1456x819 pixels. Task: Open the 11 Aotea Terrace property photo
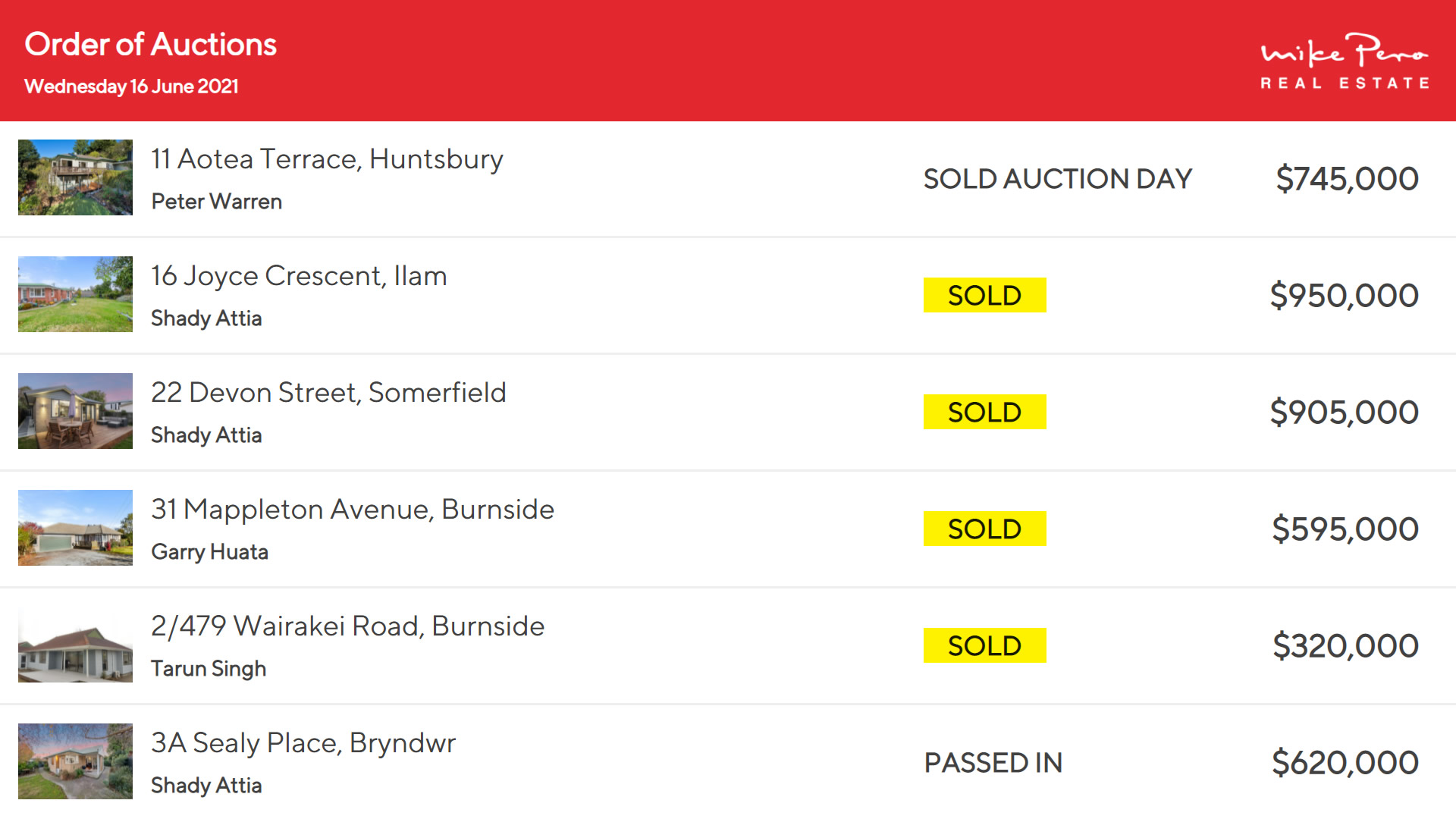click(75, 177)
